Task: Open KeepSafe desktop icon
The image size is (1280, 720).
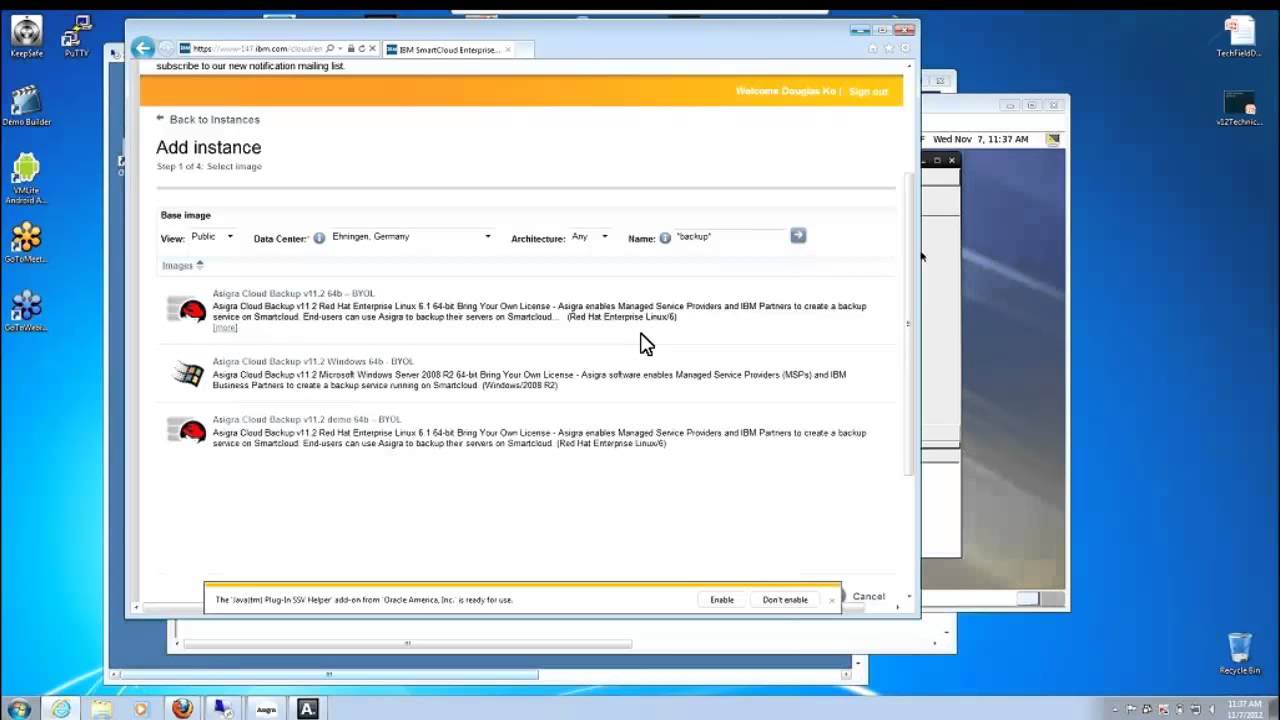Action: coord(26,36)
